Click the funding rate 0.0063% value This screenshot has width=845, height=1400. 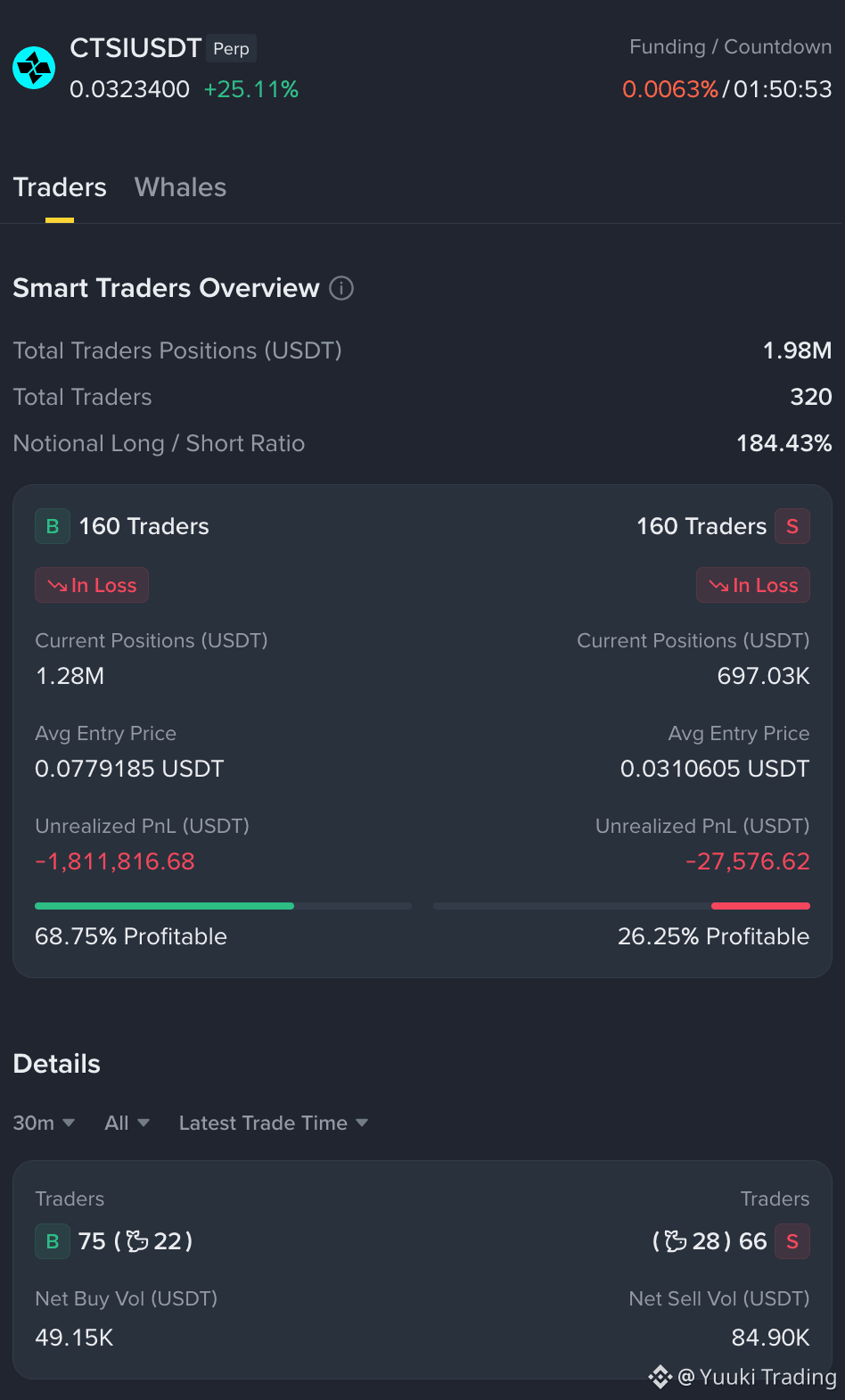coord(670,89)
